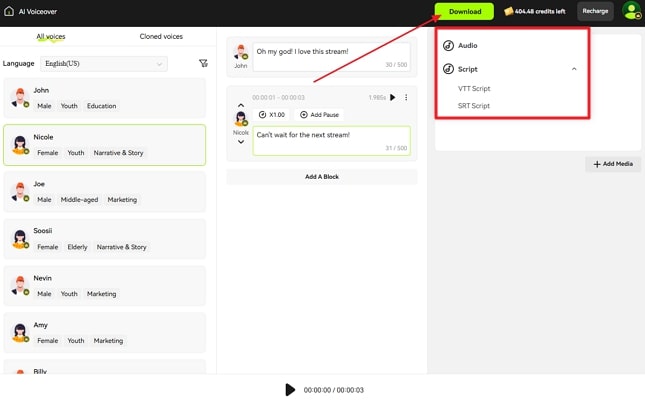Click Amy's avatar in the voice list
The height and width of the screenshot is (400, 645).
coord(20,333)
